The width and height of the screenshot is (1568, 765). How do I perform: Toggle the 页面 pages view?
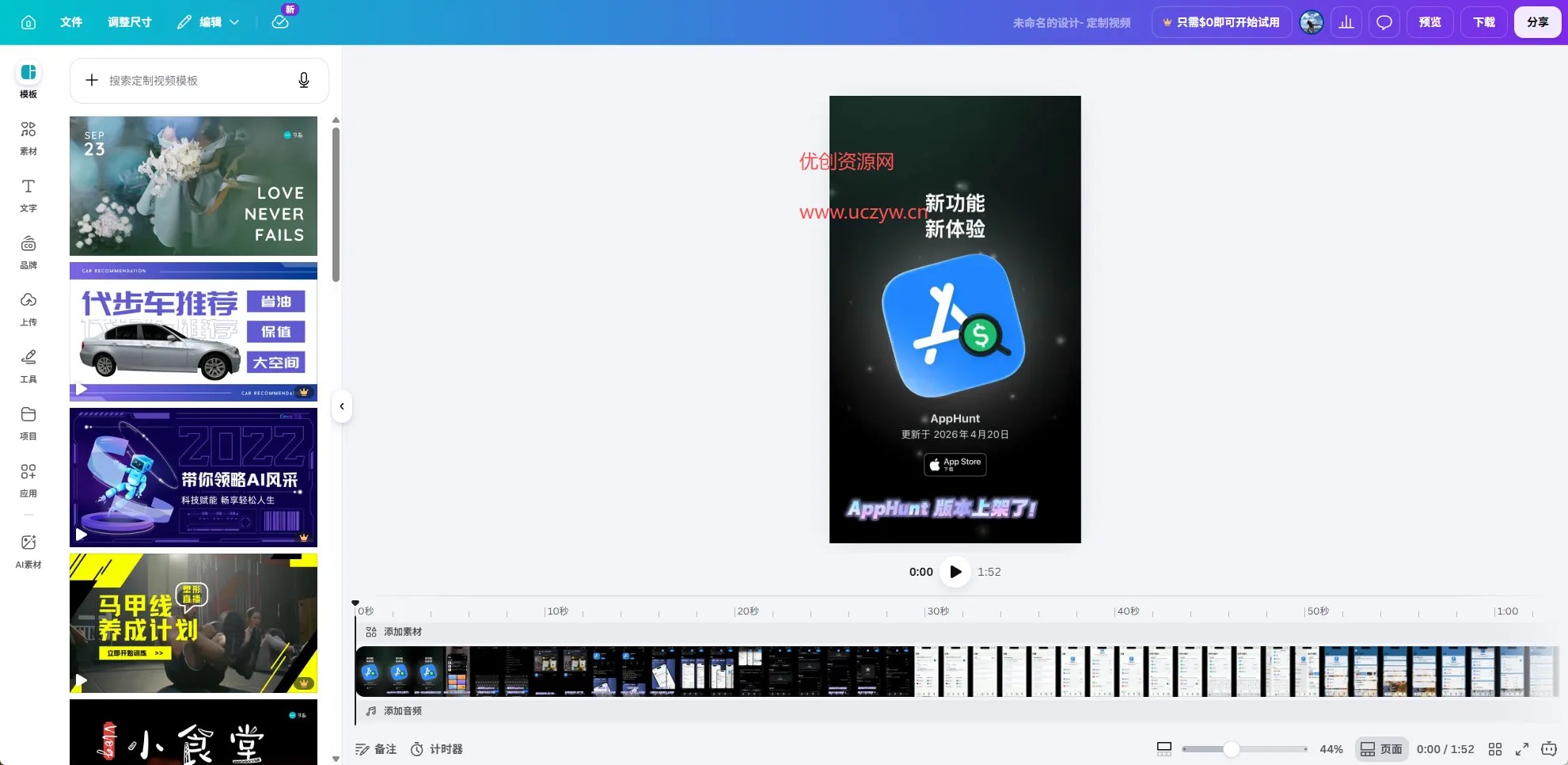click(1381, 749)
